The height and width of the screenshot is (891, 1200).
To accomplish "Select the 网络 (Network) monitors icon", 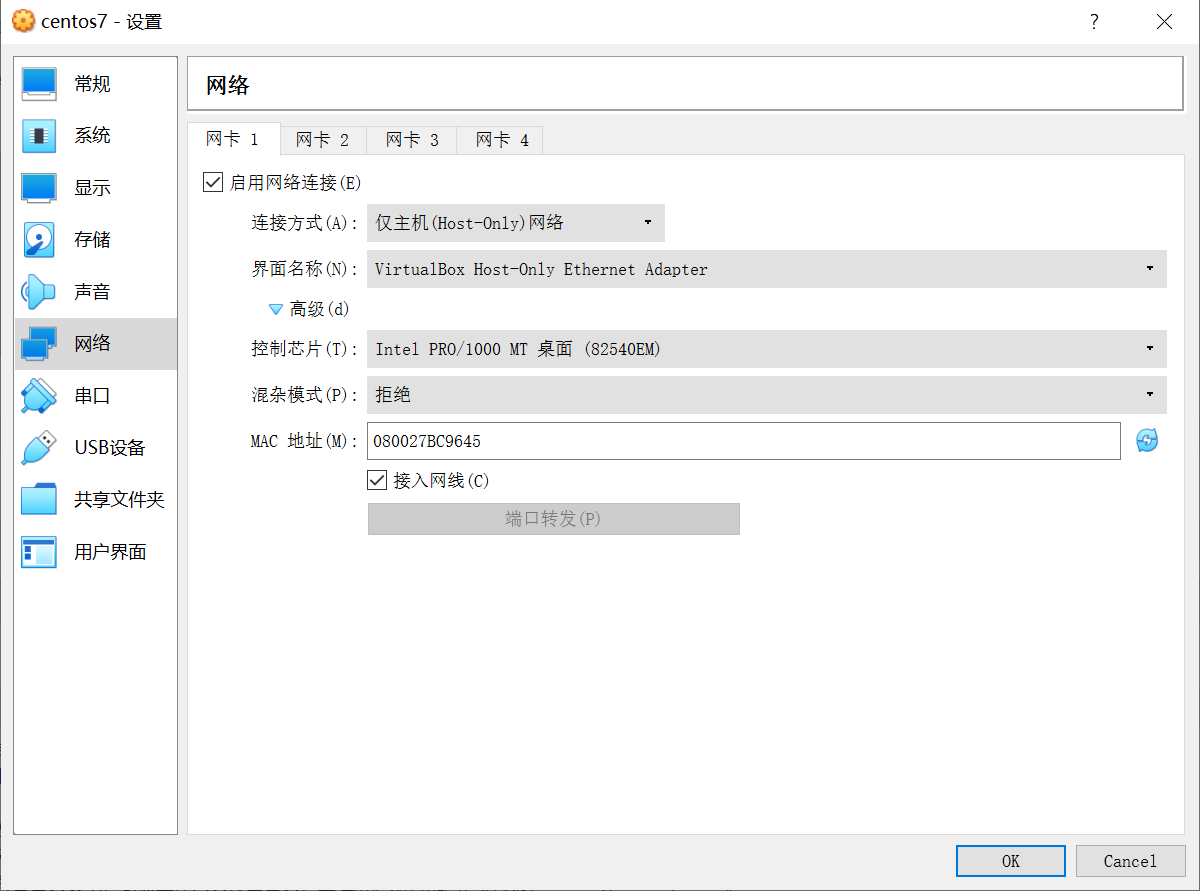I will 39,344.
